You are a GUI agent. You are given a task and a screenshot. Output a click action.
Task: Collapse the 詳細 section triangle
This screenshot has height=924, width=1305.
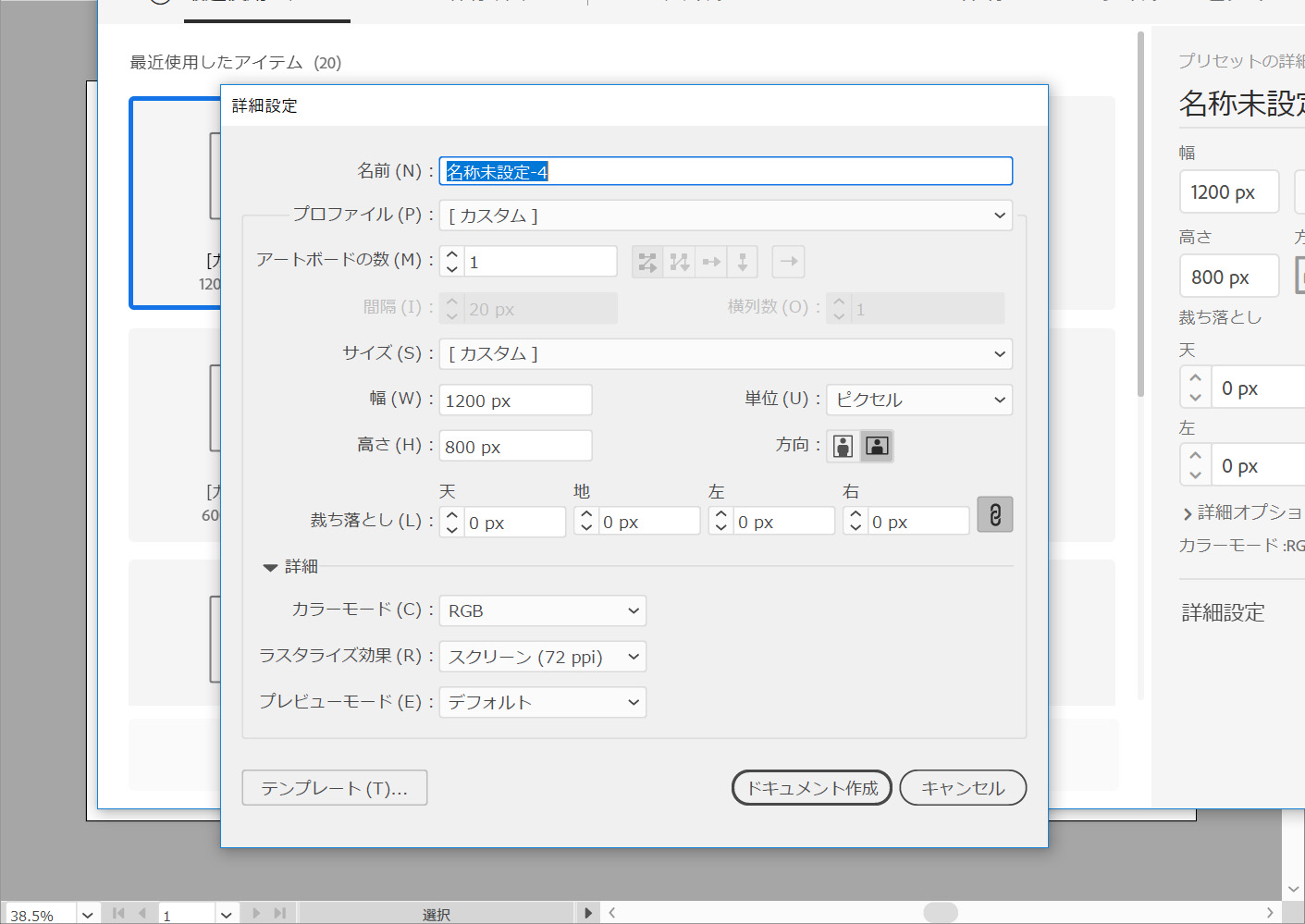click(x=270, y=567)
